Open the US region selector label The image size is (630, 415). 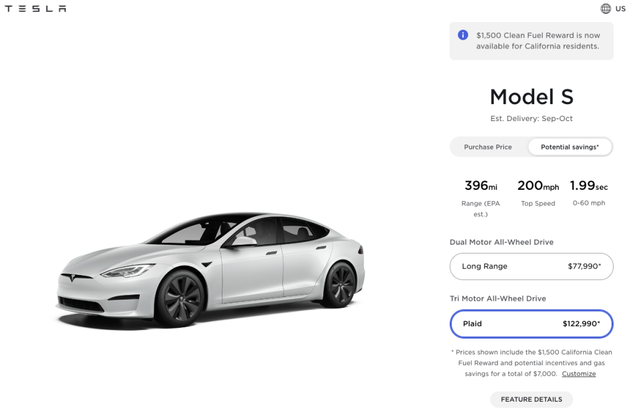[620, 9]
